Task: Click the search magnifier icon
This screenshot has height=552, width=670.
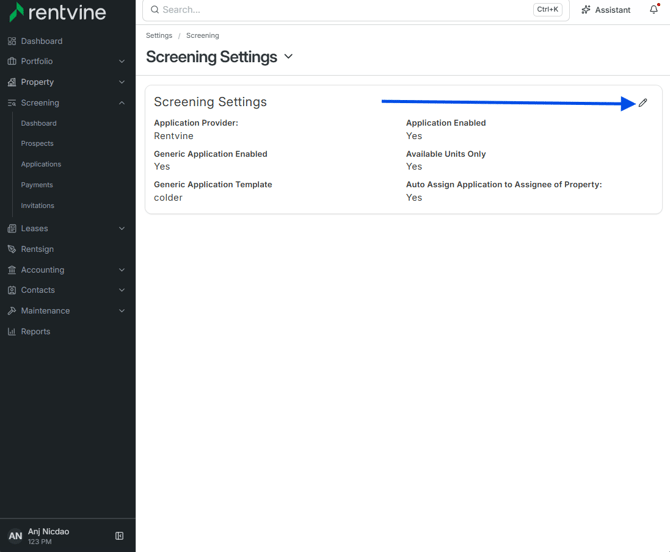Action: click(x=155, y=9)
